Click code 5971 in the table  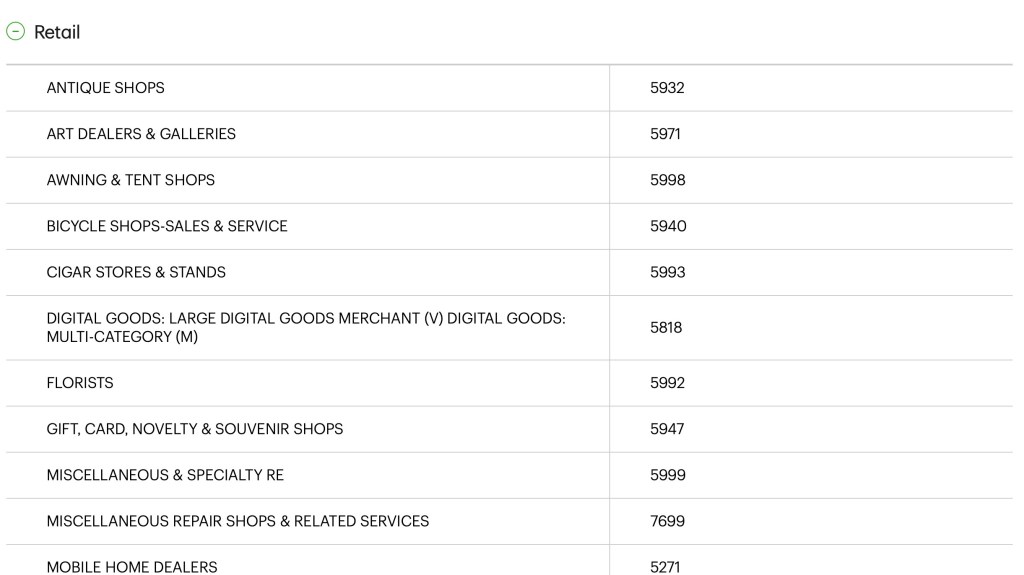[665, 134]
